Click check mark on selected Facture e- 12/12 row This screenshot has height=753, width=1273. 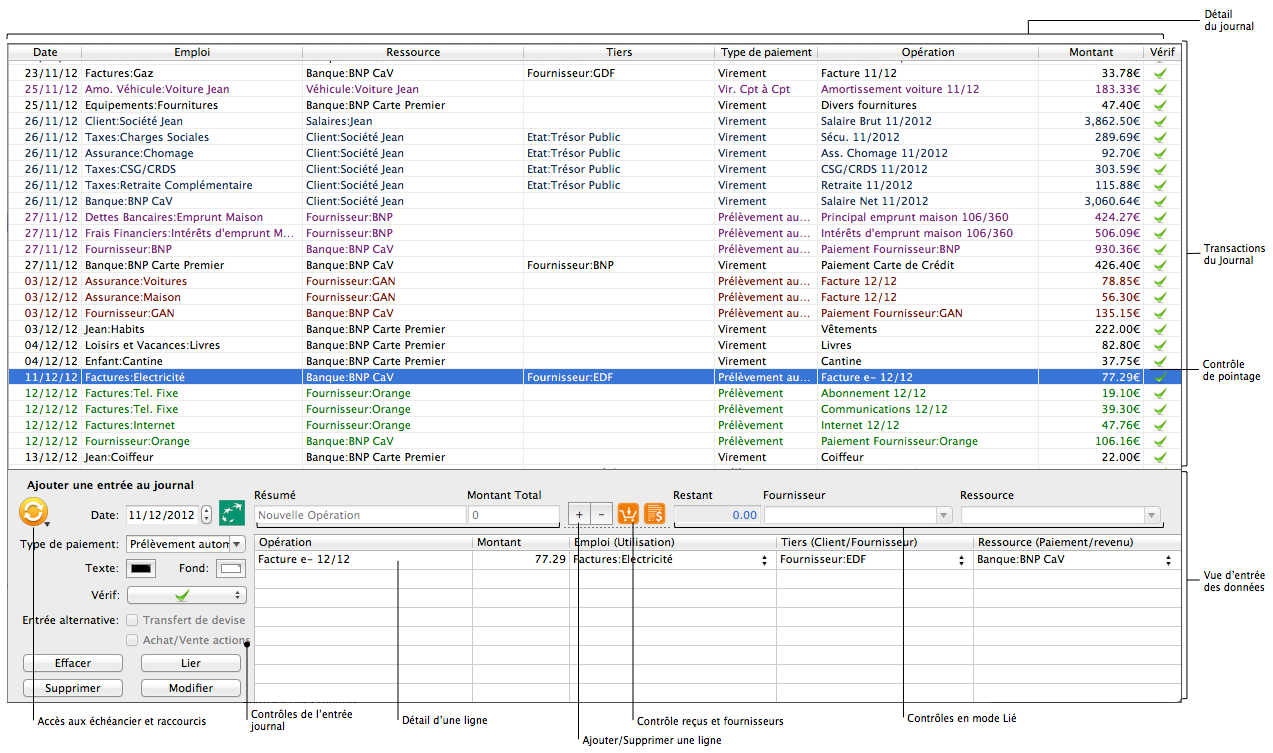1161,377
